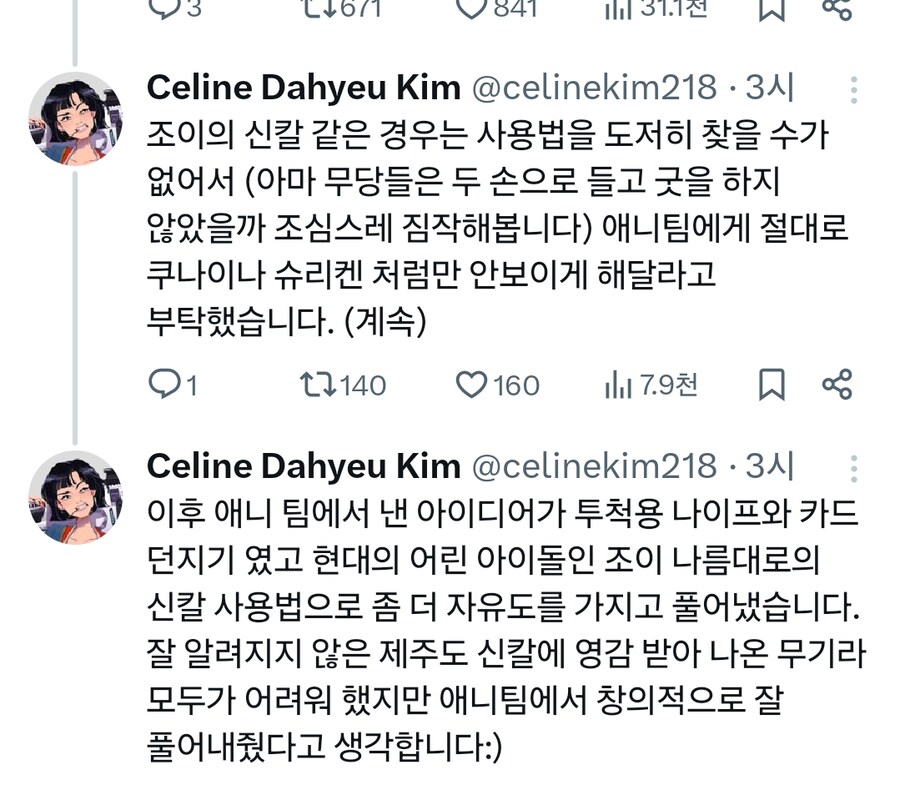Bookmark the tweet with 841 likes
This screenshot has width=900, height=790.
[770, 10]
